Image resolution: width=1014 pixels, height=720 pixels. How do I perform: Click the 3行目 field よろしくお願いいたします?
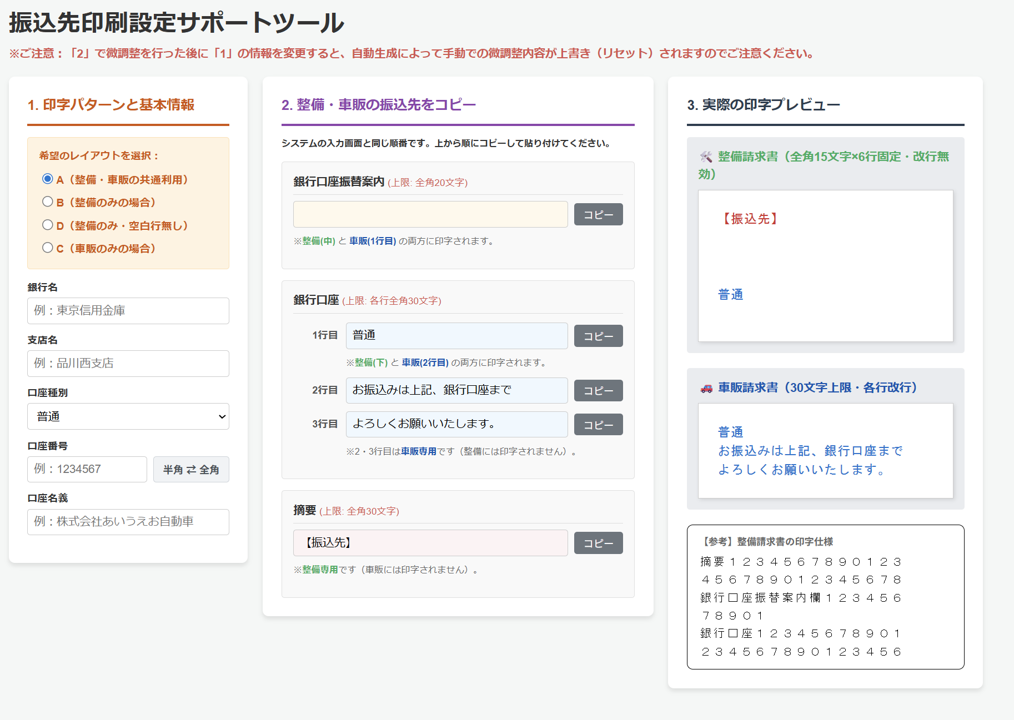pyautogui.click(x=457, y=424)
